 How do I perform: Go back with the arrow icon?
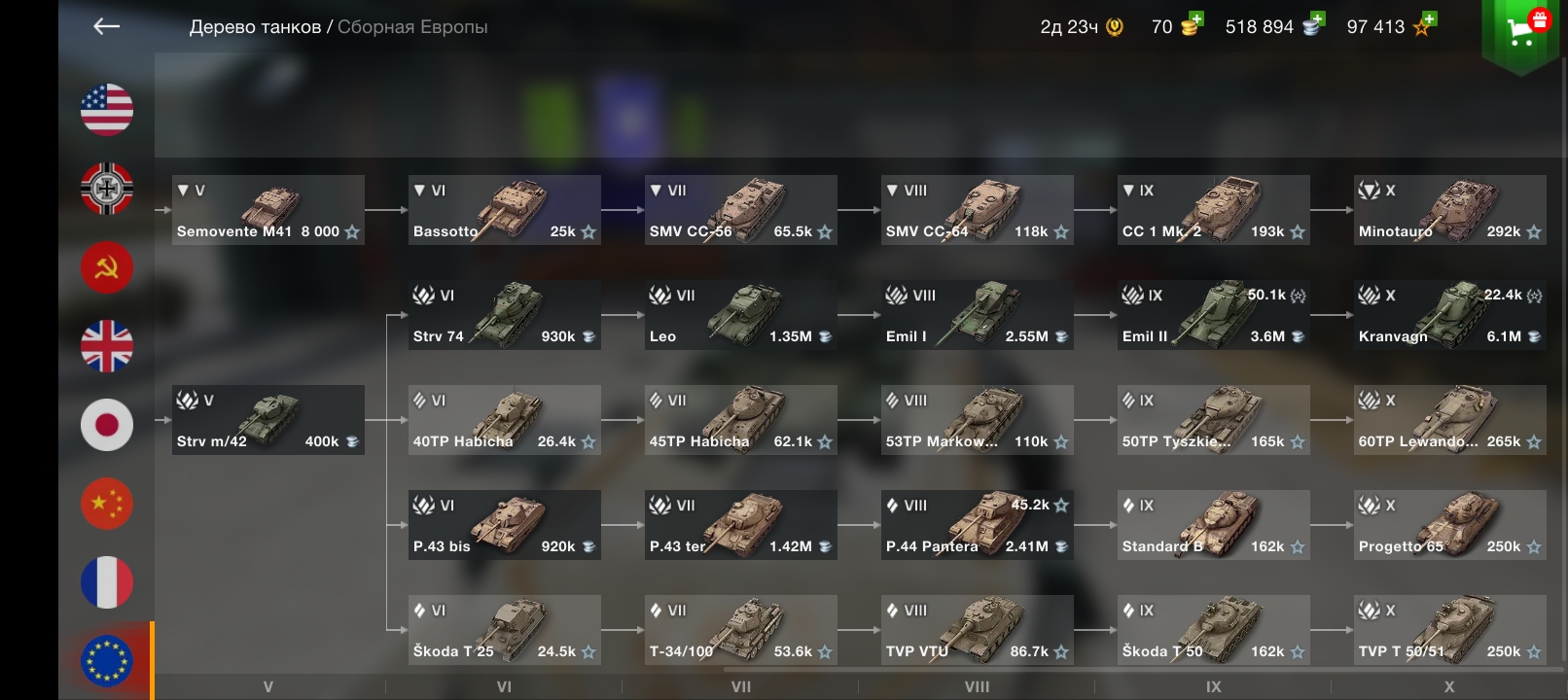(106, 26)
